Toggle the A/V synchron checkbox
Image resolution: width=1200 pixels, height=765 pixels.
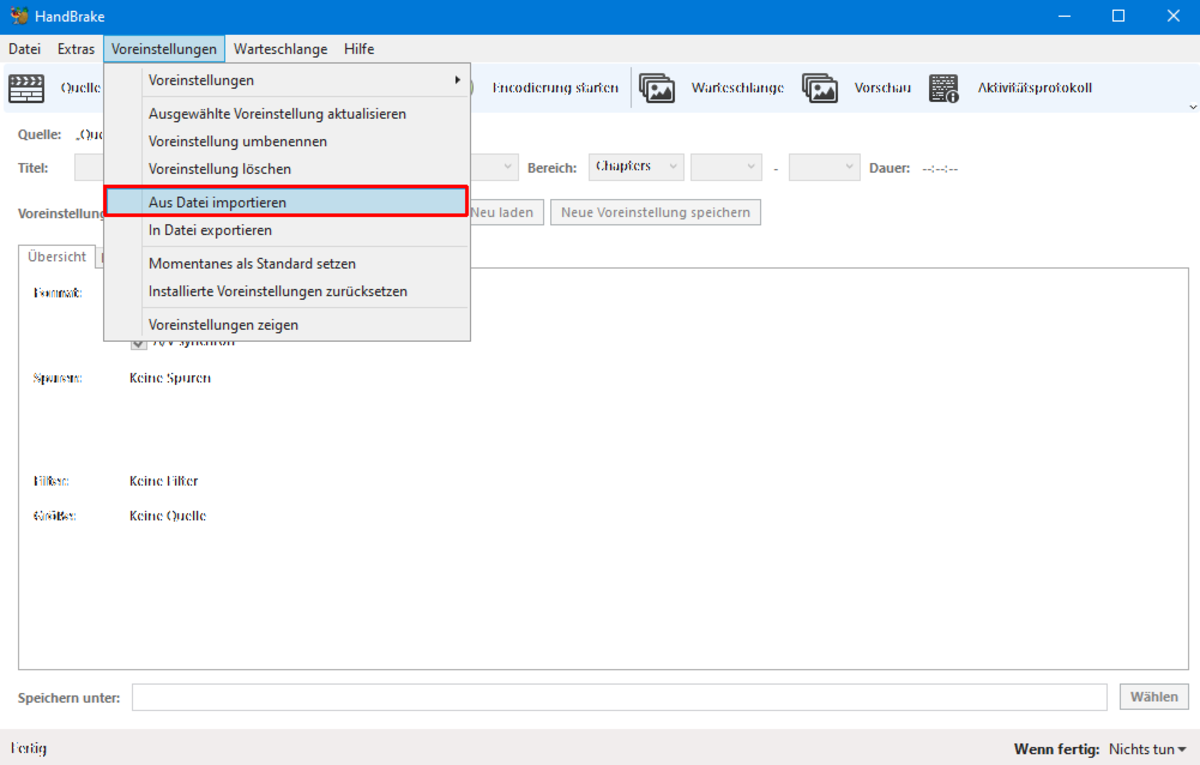tap(139, 343)
